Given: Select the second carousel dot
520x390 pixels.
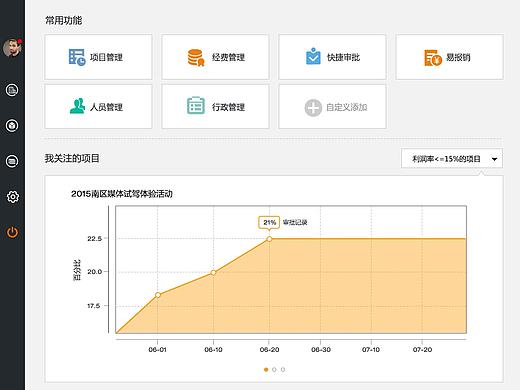Looking at the screenshot, I should pyautogui.click(x=274, y=369).
